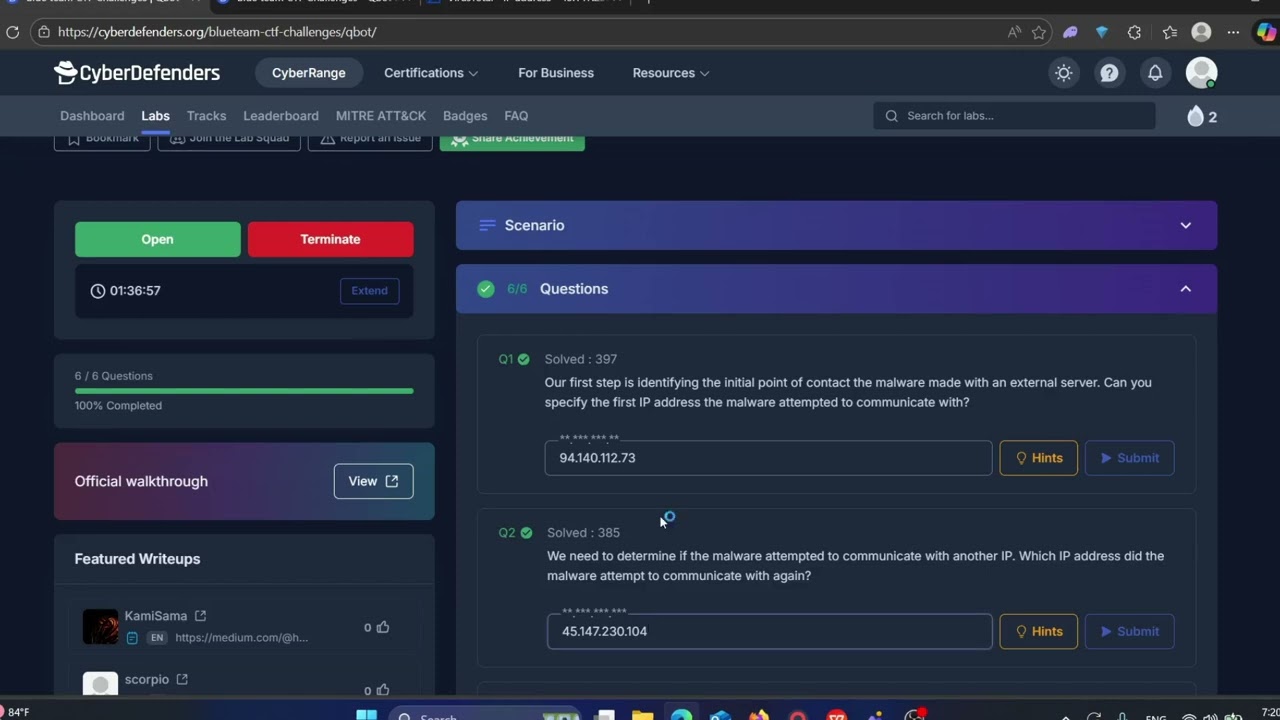The image size is (1280, 720).
Task: Switch to the Dashboard tab
Action: [x=92, y=116]
